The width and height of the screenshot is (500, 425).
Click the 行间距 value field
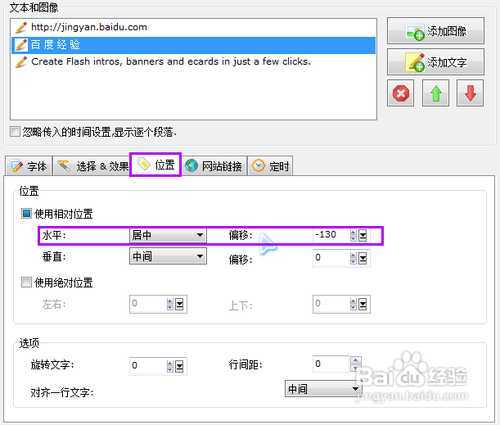click(x=331, y=364)
